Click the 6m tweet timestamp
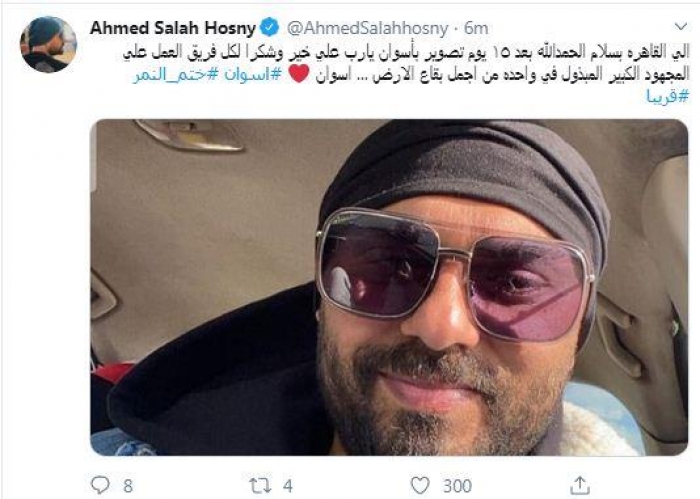The image size is (700, 499). 475,29
